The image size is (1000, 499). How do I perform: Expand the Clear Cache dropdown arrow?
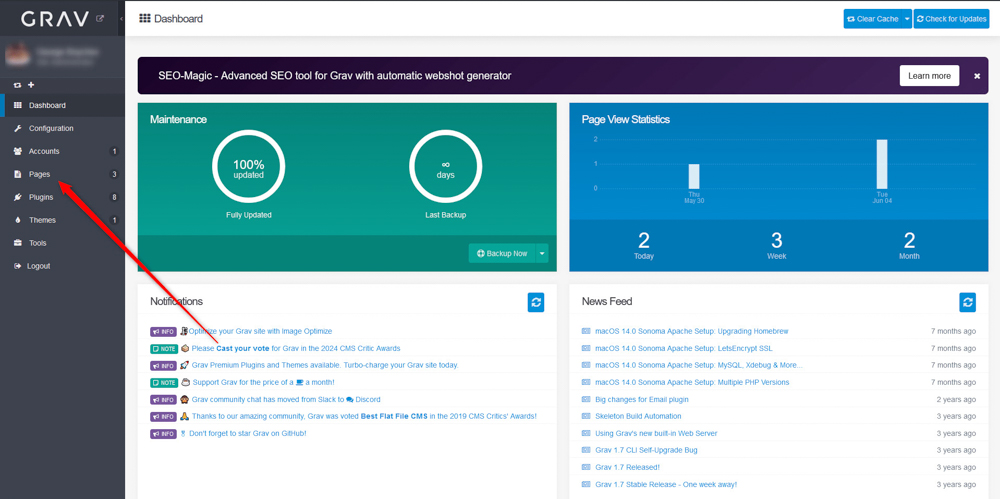click(x=907, y=19)
